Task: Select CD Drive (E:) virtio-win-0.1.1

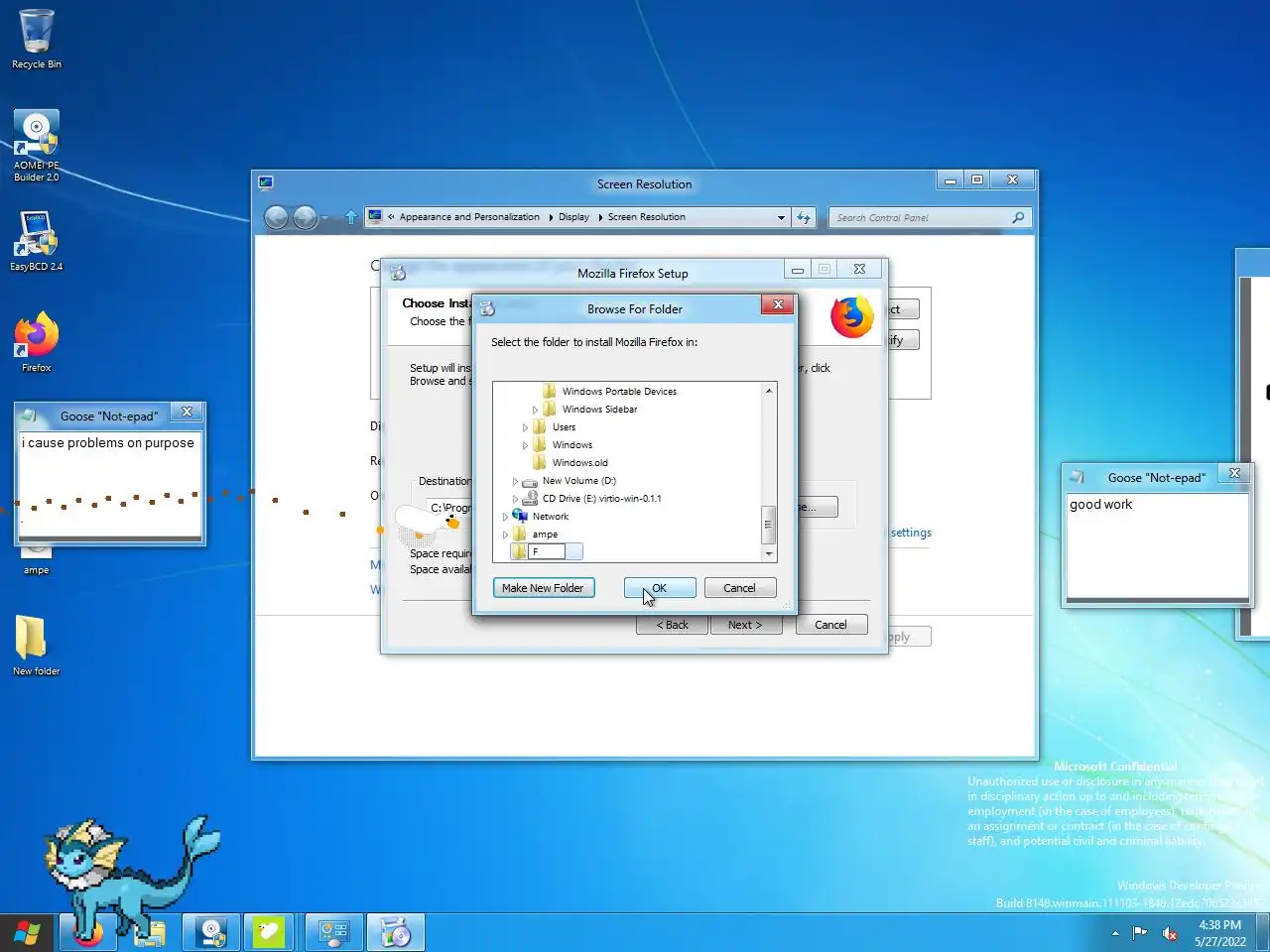Action: pos(601,498)
